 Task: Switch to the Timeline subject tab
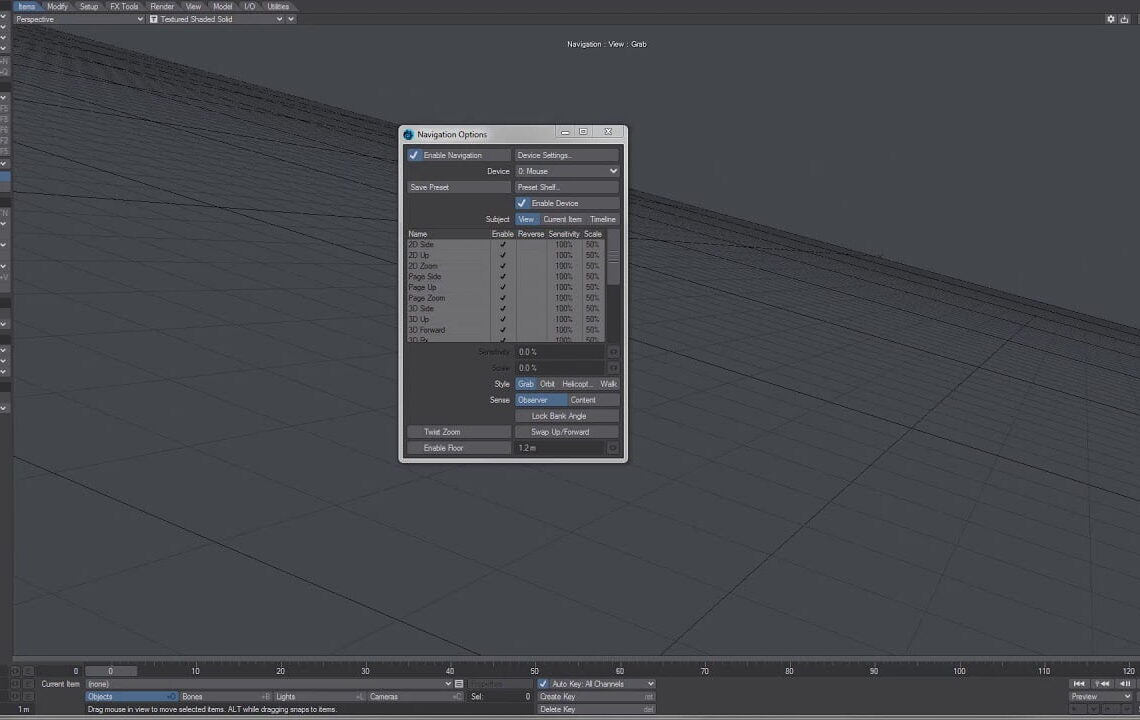(603, 219)
